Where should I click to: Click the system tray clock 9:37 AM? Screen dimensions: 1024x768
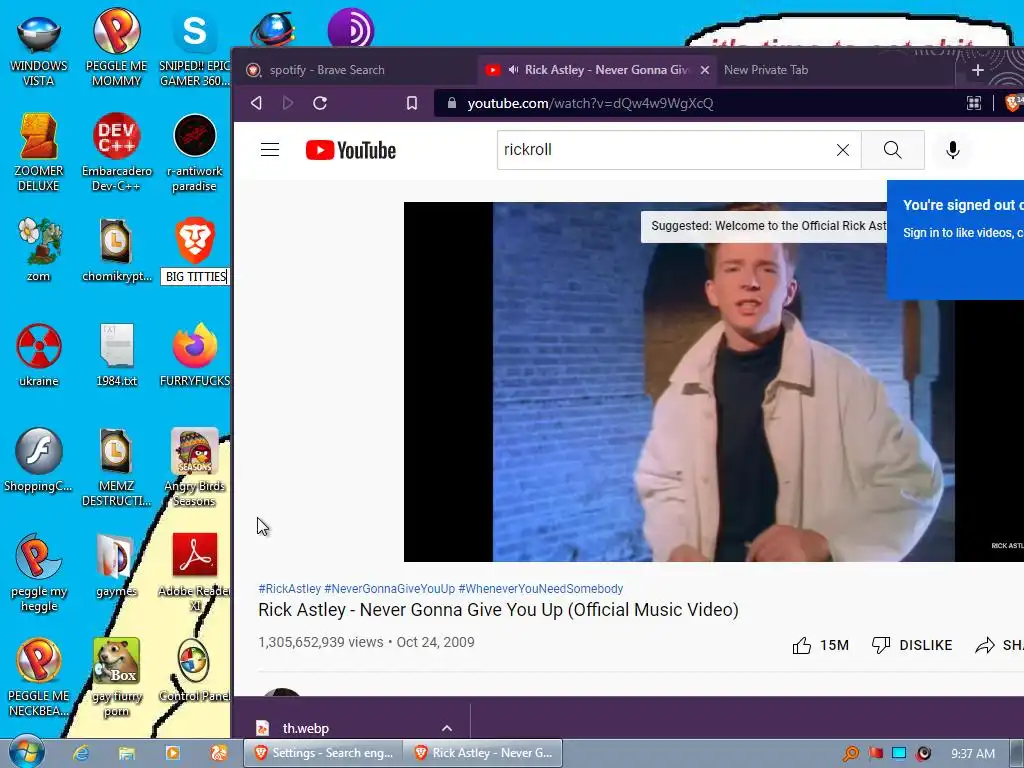click(x=972, y=754)
